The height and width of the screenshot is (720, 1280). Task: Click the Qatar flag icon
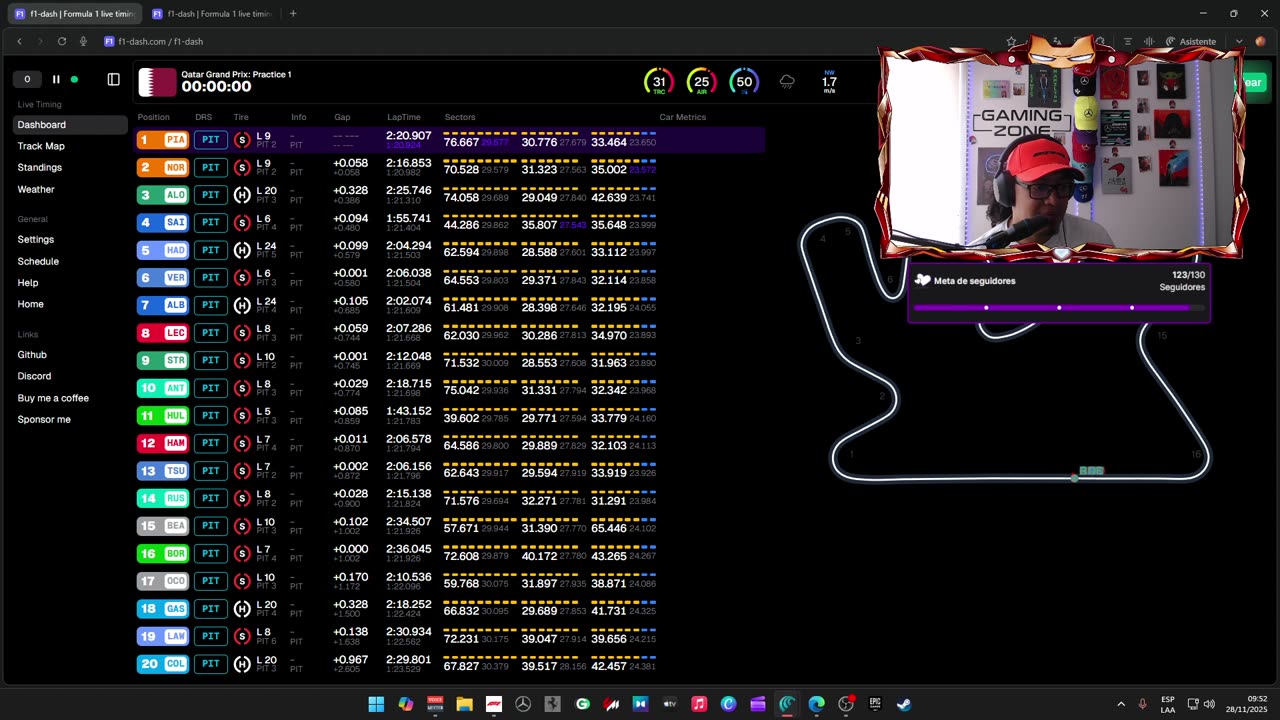click(157, 82)
